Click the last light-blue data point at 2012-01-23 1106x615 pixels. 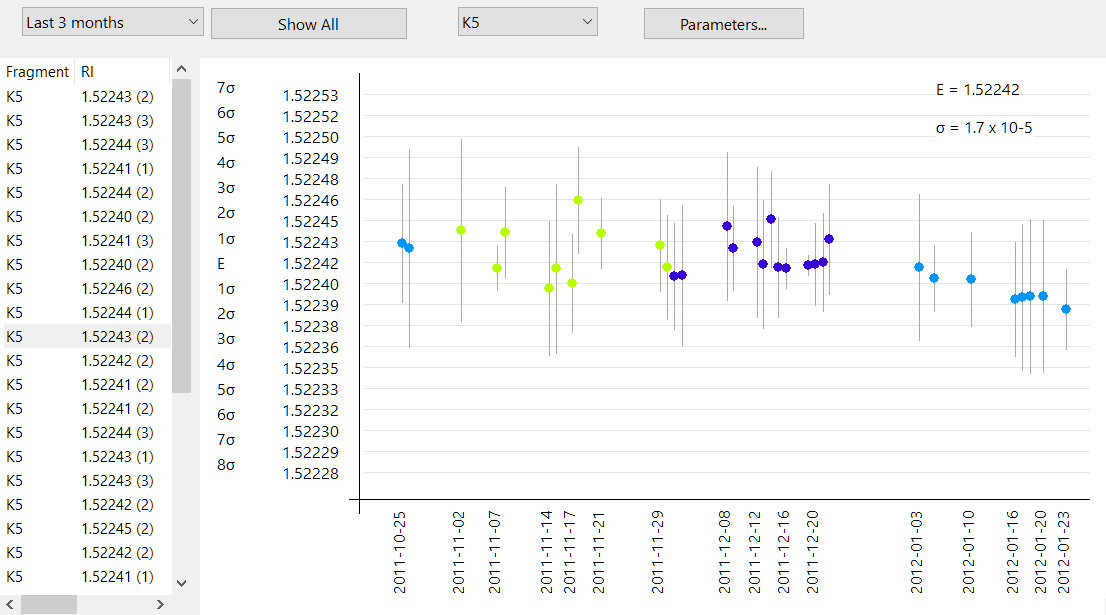(x=1066, y=309)
